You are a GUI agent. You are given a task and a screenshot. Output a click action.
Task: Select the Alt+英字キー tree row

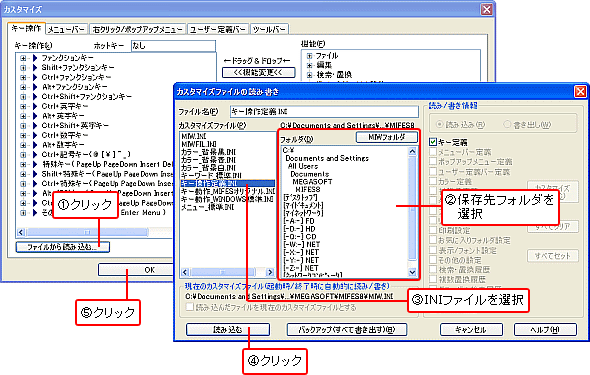pyautogui.click(x=63, y=116)
